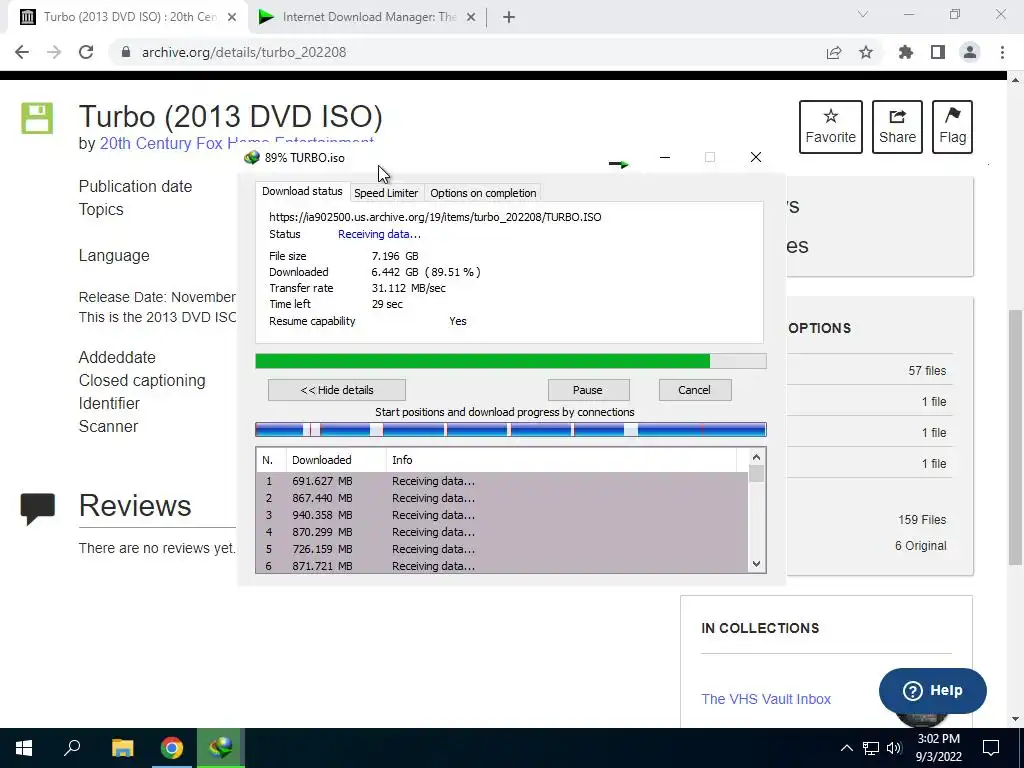Click the Reviews speech bubble icon
The image size is (1024, 768).
(x=37, y=509)
